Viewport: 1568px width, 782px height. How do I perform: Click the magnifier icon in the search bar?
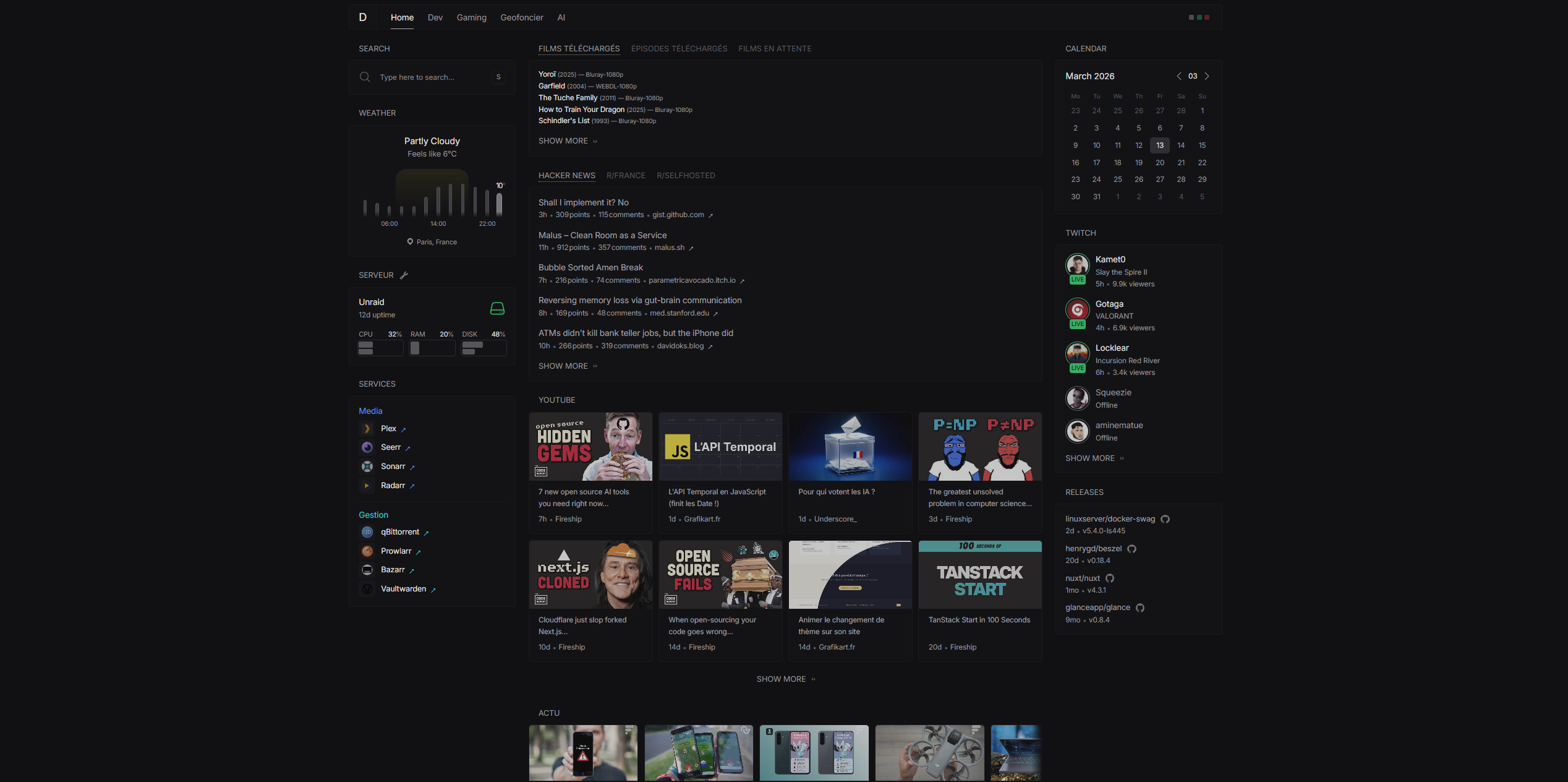coord(365,77)
